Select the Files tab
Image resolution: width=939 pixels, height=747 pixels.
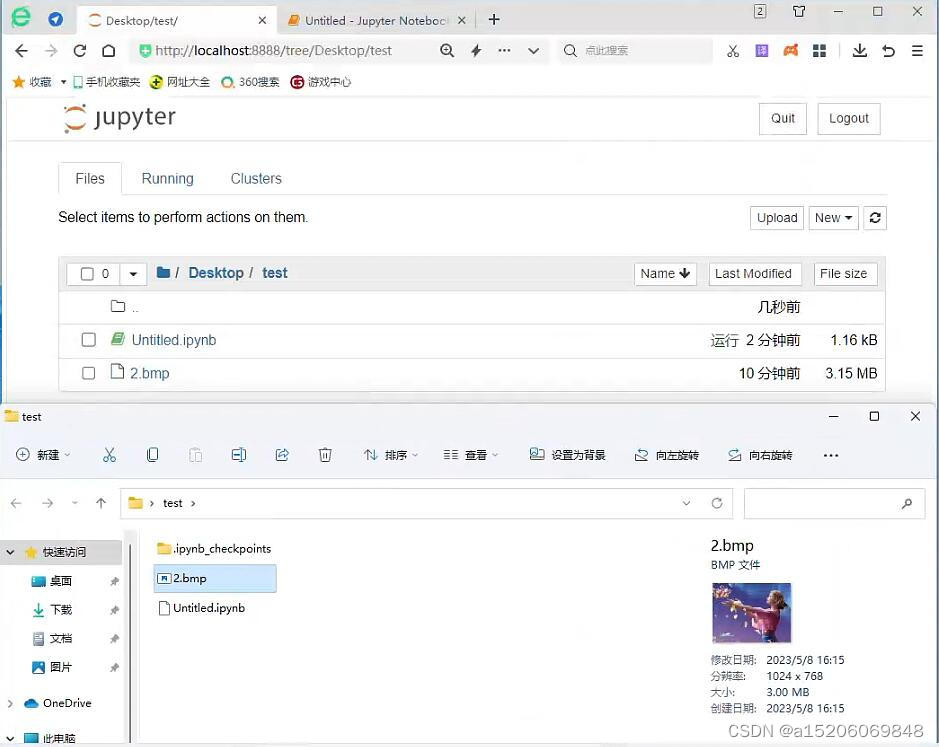[90, 179]
